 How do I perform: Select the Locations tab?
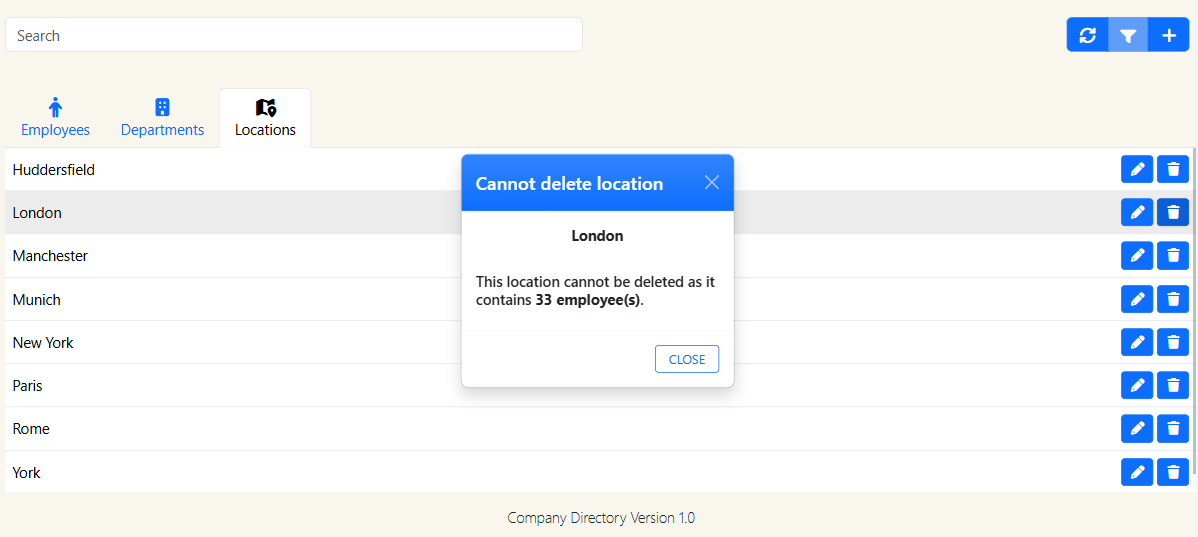265,118
